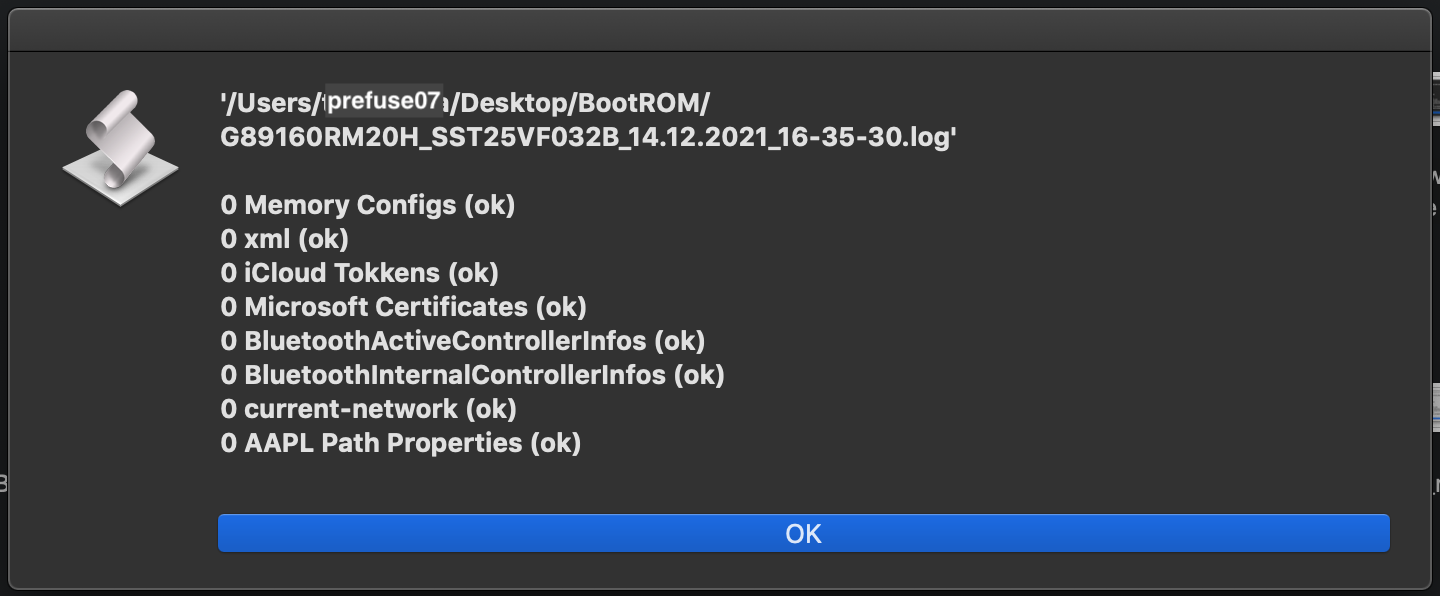
Task: Click the '0 Microsoft Certificates (ok)' line
Action: (403, 307)
